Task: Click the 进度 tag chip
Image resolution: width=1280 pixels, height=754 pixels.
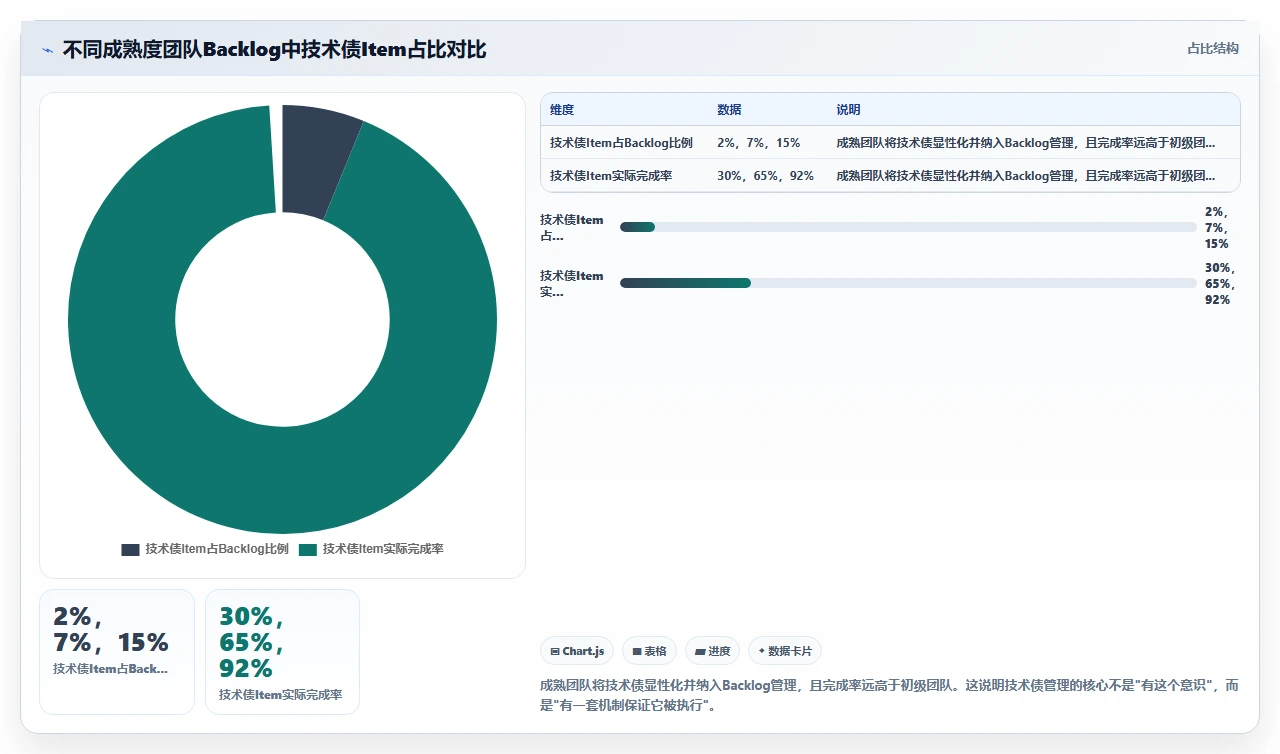Action: (x=712, y=651)
